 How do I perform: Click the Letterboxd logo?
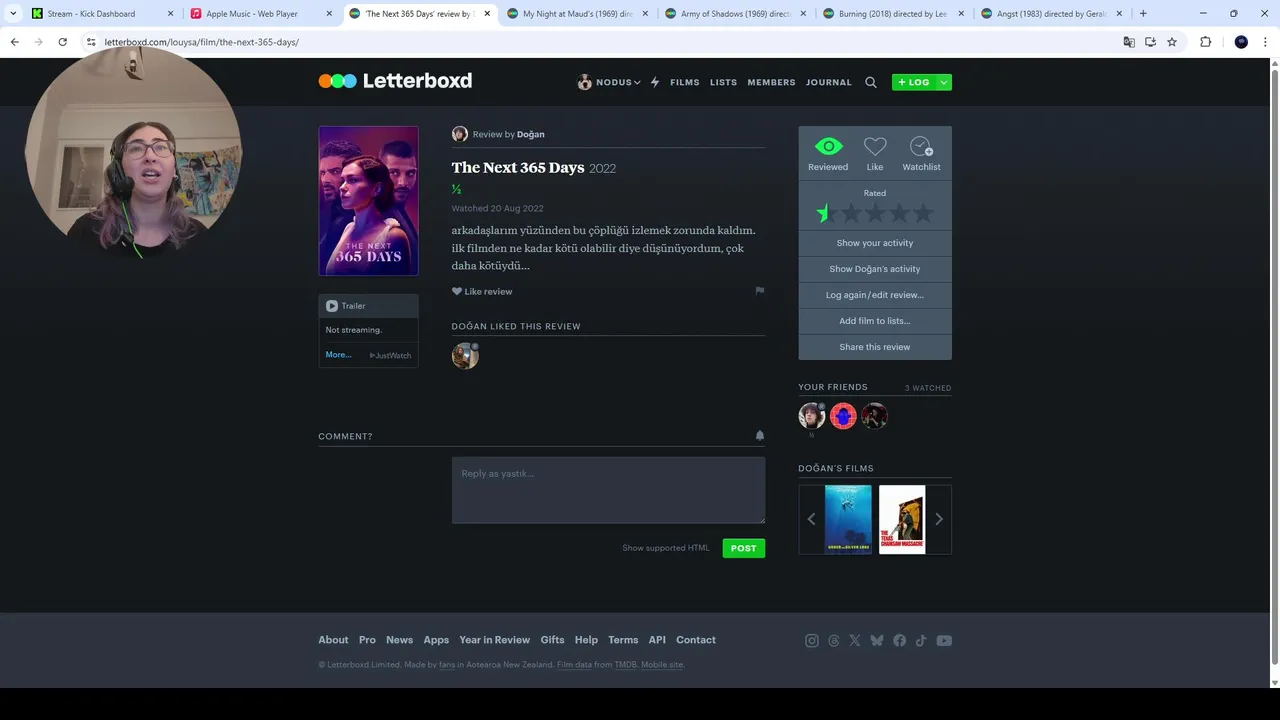click(x=395, y=81)
